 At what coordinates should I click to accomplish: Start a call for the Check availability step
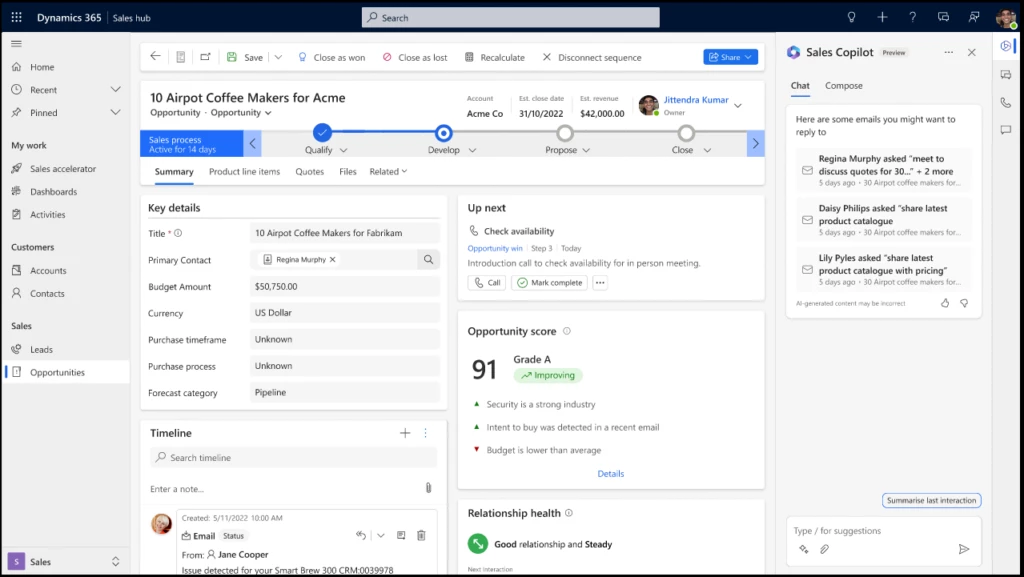487,282
